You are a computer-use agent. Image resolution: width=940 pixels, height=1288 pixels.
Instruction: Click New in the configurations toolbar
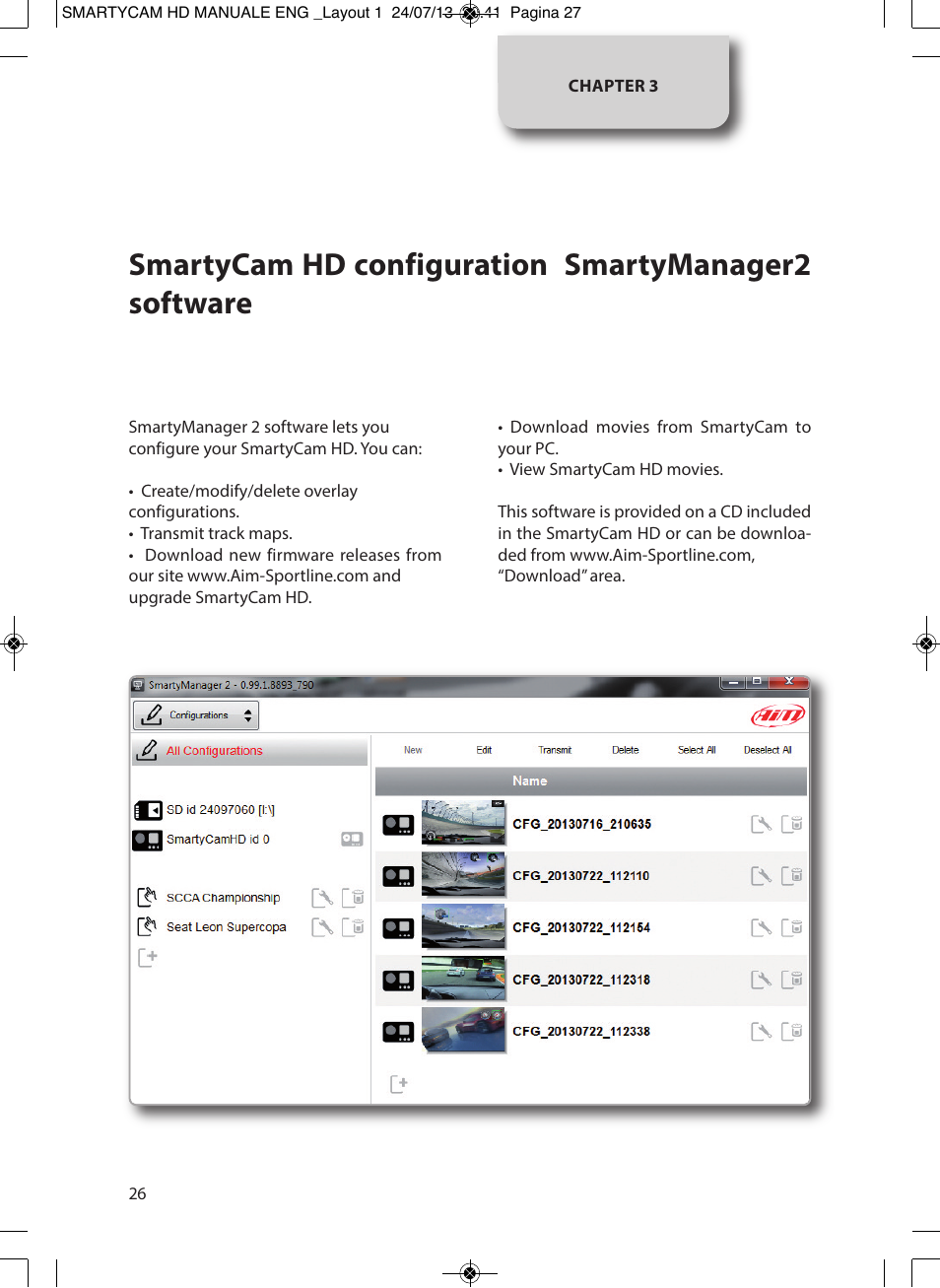pos(413,750)
